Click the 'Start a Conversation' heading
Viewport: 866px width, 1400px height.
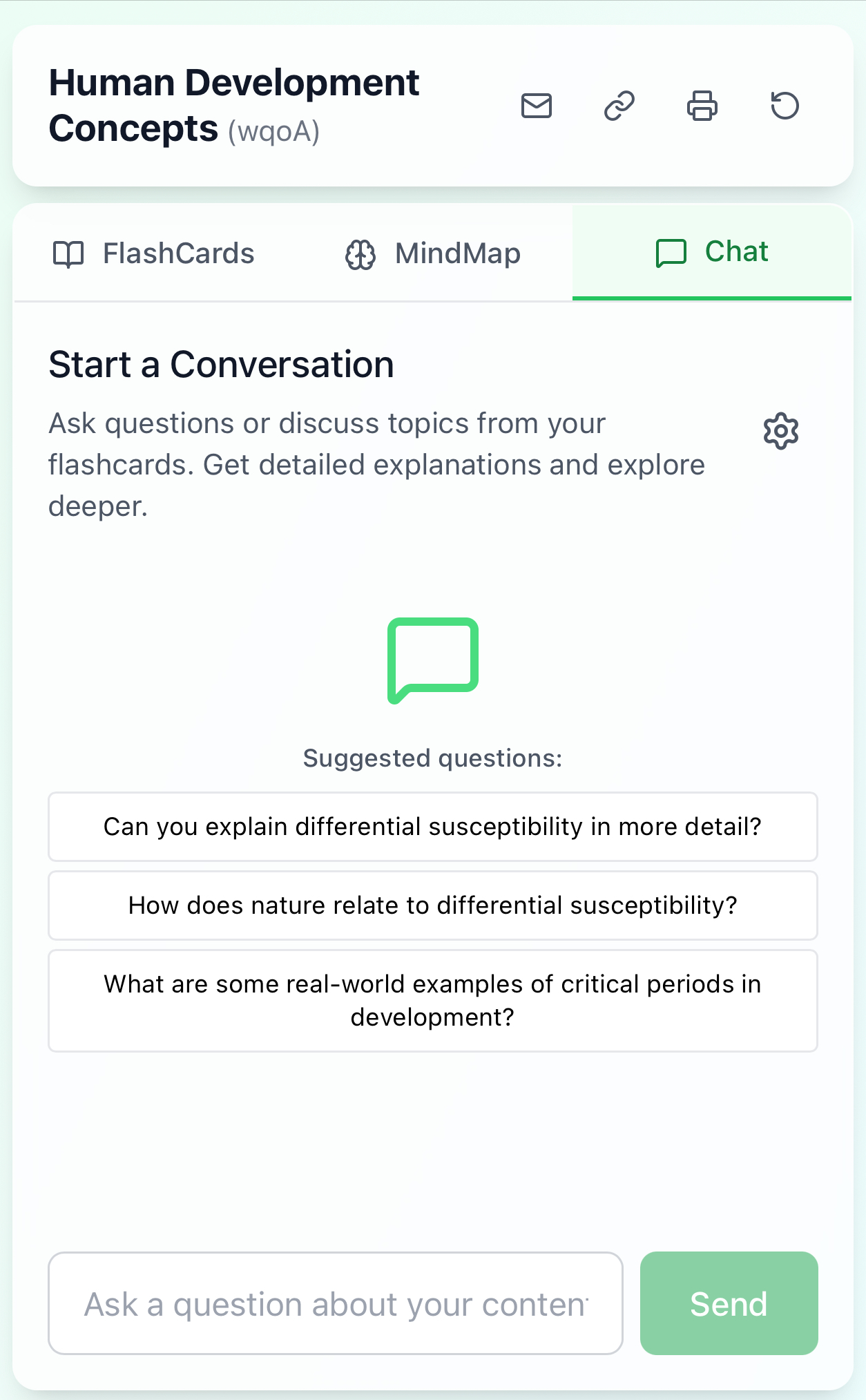point(221,365)
